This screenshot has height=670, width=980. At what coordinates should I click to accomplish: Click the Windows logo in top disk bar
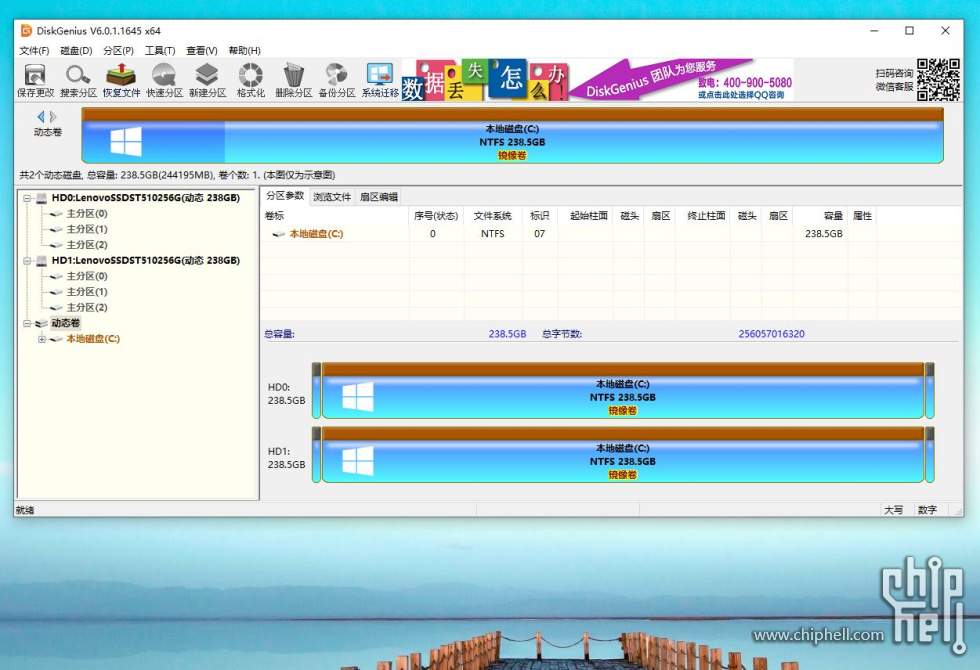126,142
